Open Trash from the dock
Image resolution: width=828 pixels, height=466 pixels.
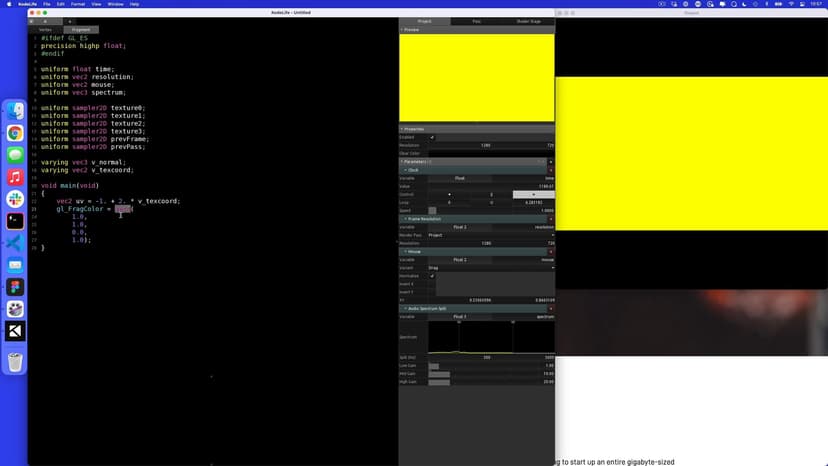15,362
